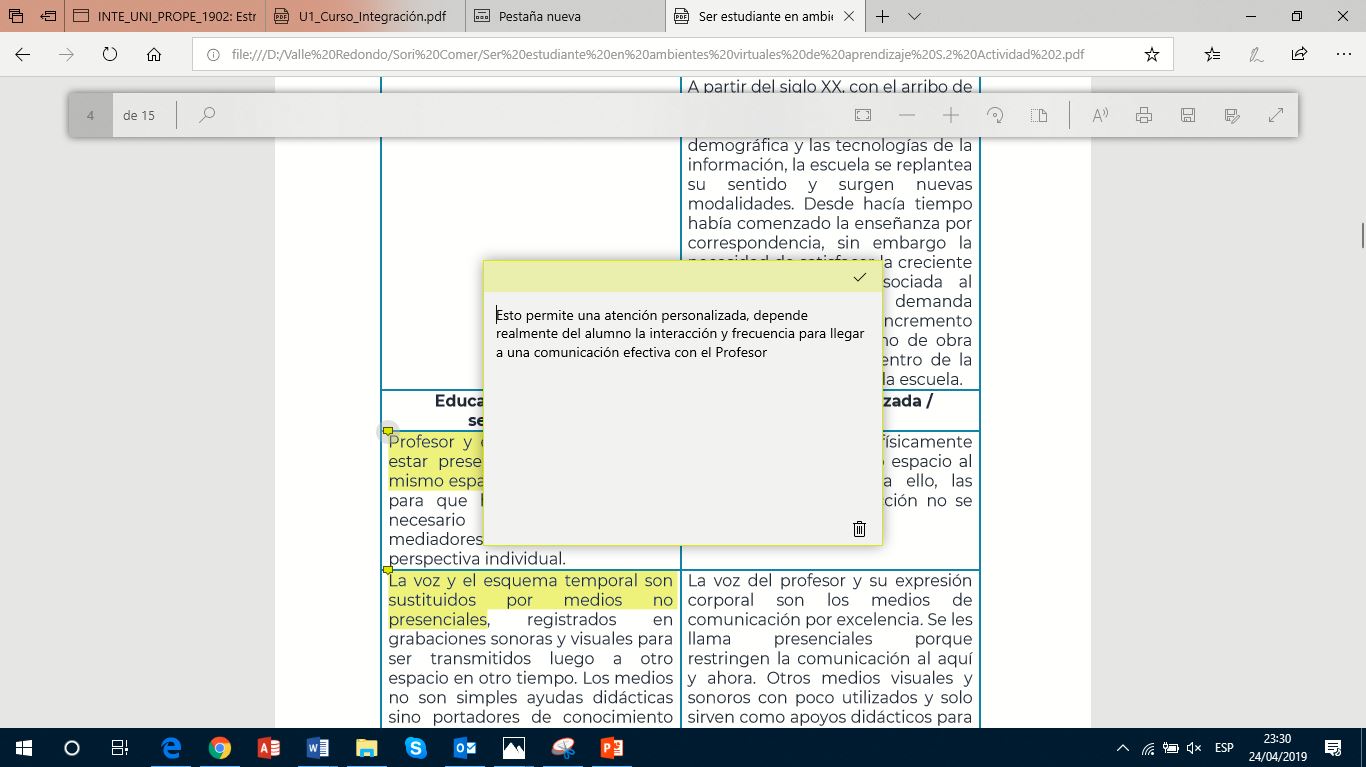Toggle the read aloud option
Image resolution: width=1366 pixels, height=767 pixels.
pyautogui.click(x=1100, y=115)
